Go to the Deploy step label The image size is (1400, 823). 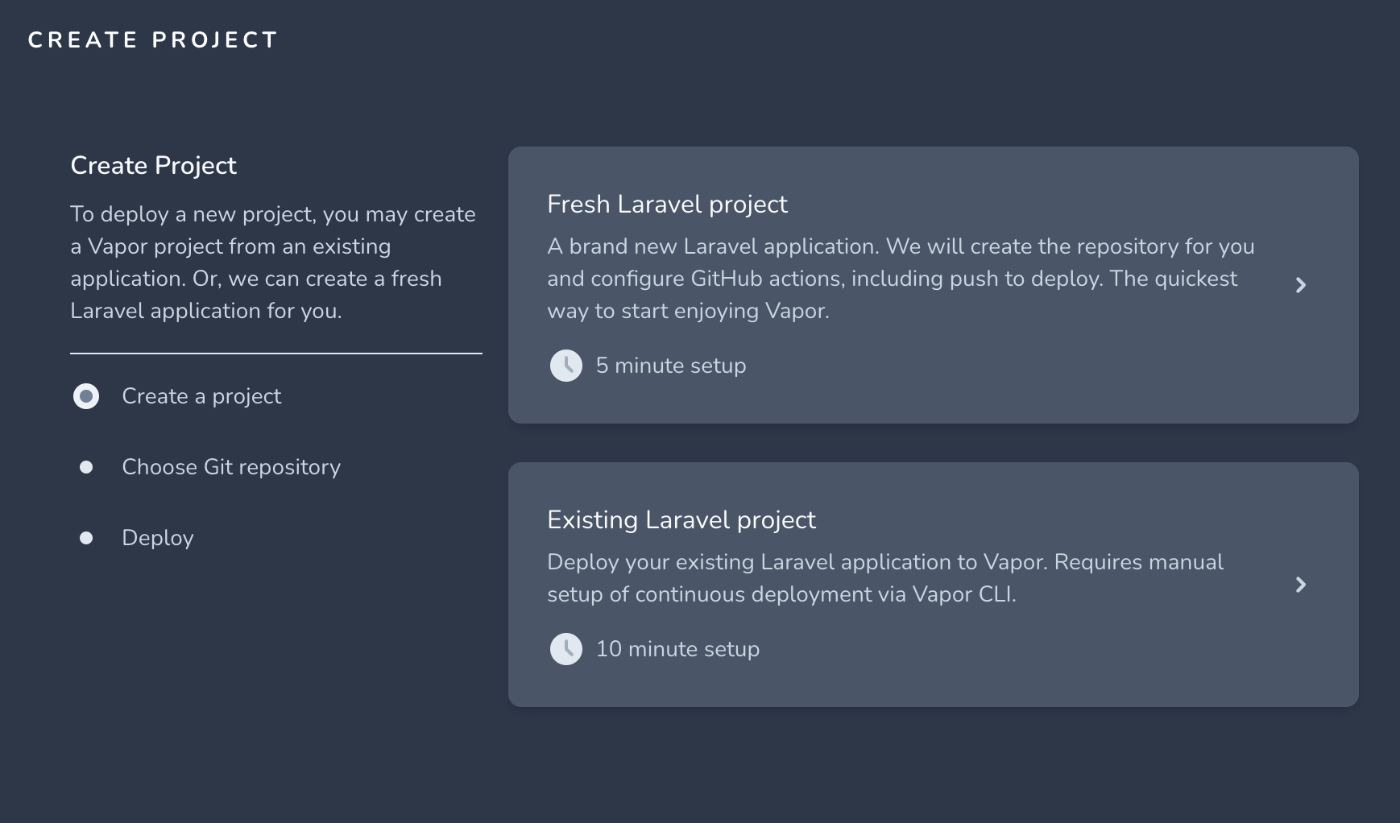[x=157, y=538]
